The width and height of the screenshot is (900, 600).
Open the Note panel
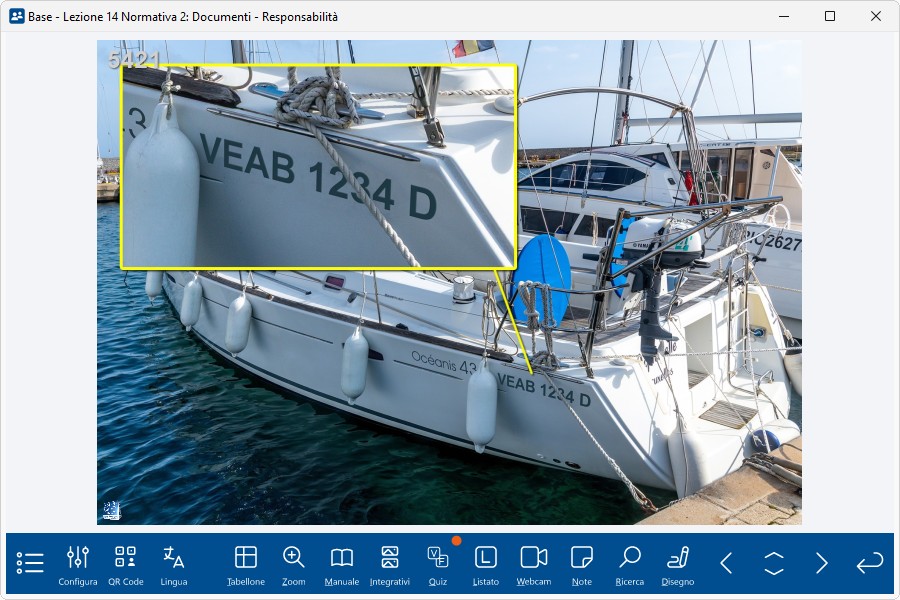(x=582, y=564)
